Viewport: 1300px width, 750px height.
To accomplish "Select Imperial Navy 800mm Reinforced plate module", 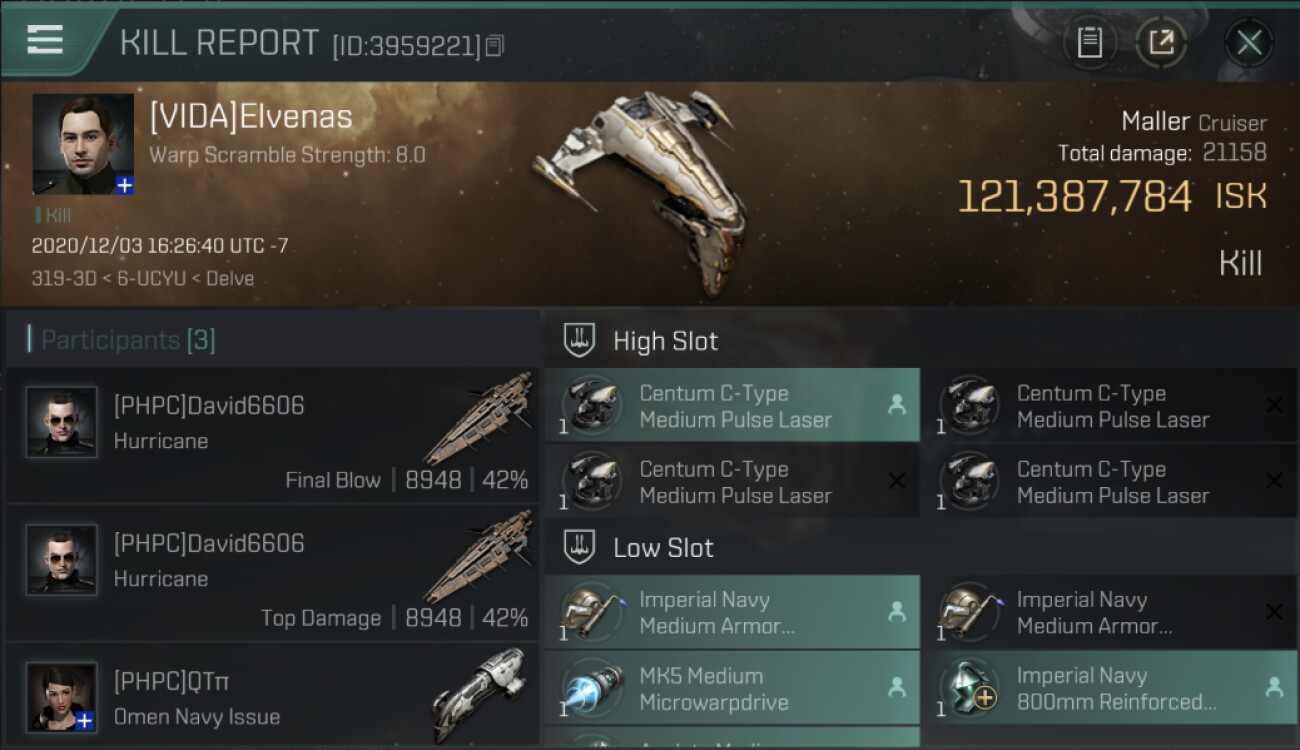I will pyautogui.click(x=1109, y=688).
